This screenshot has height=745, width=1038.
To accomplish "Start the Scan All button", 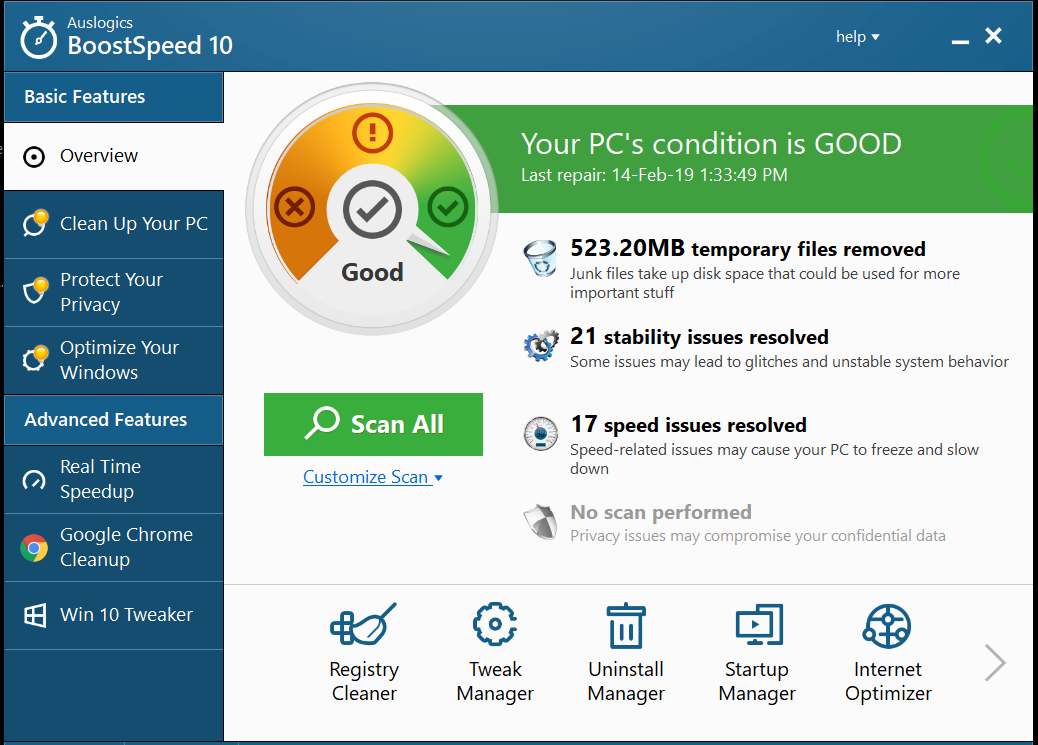I will click(373, 424).
